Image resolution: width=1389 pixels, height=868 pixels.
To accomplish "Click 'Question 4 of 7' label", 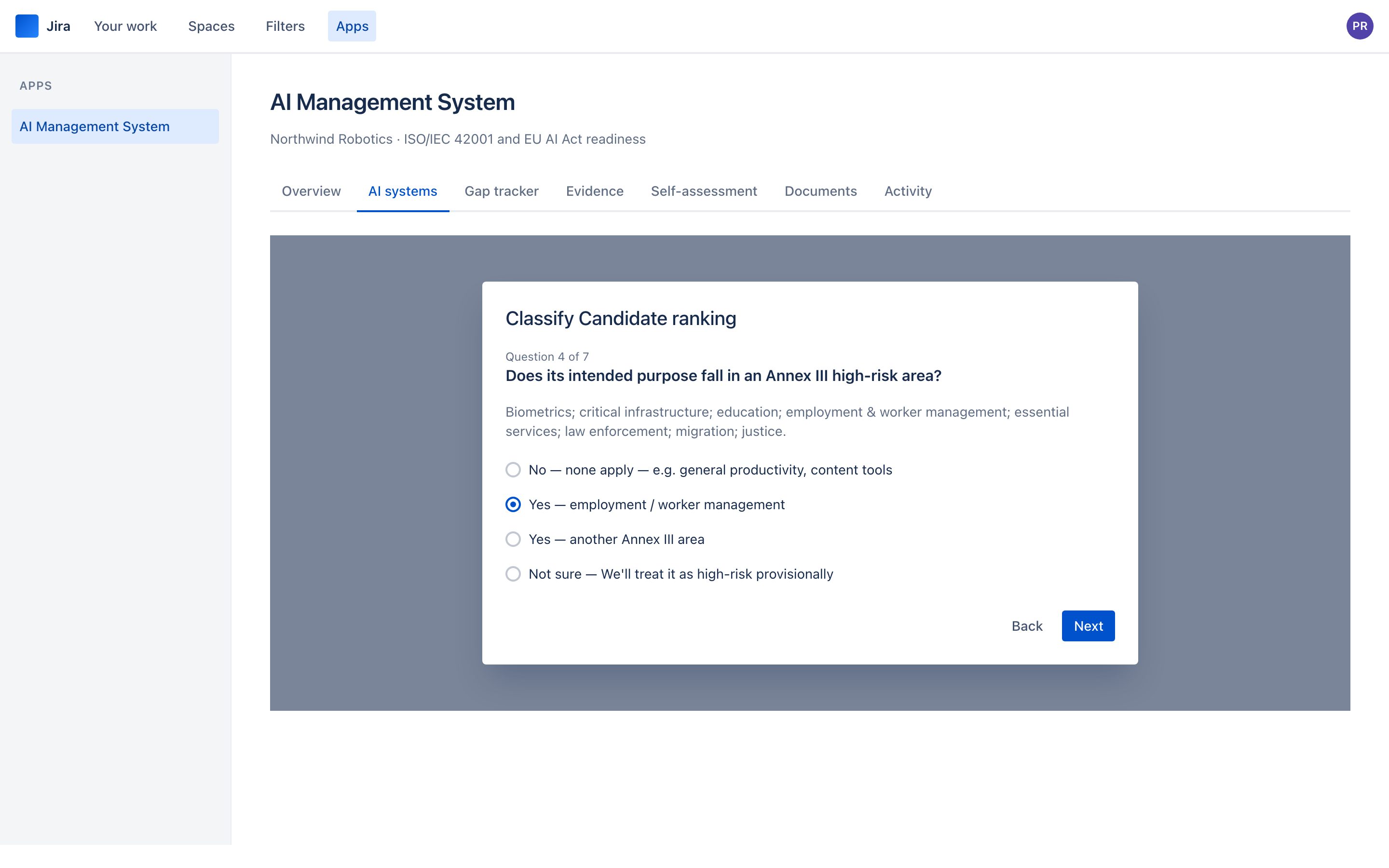I will [x=547, y=356].
